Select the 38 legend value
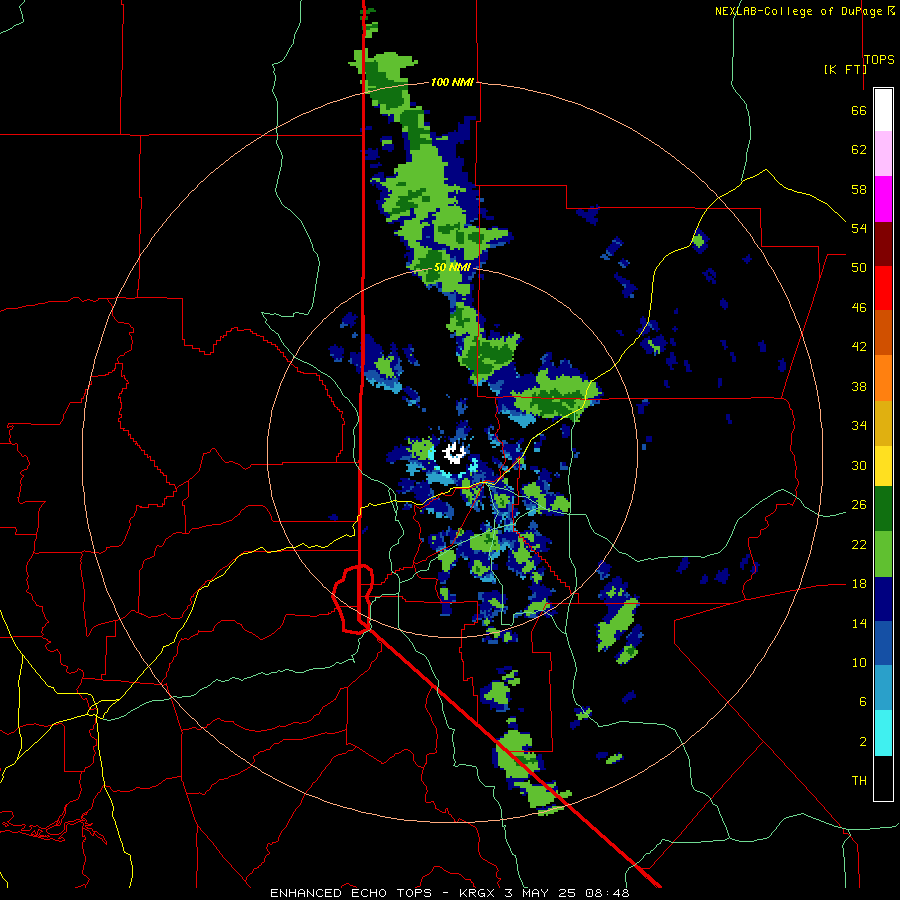900x900 pixels. [x=859, y=387]
